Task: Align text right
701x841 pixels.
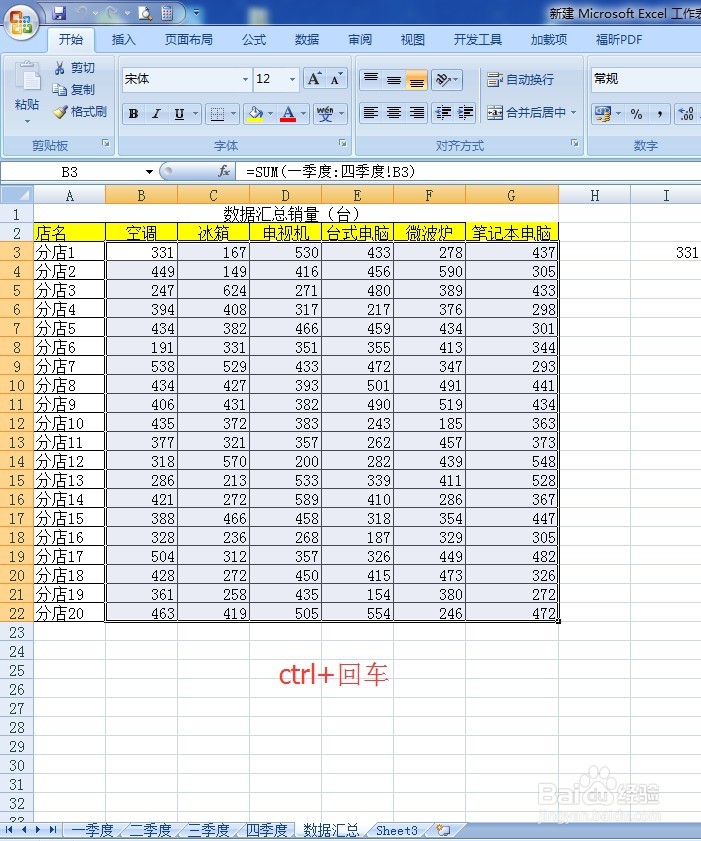Action: [416, 113]
